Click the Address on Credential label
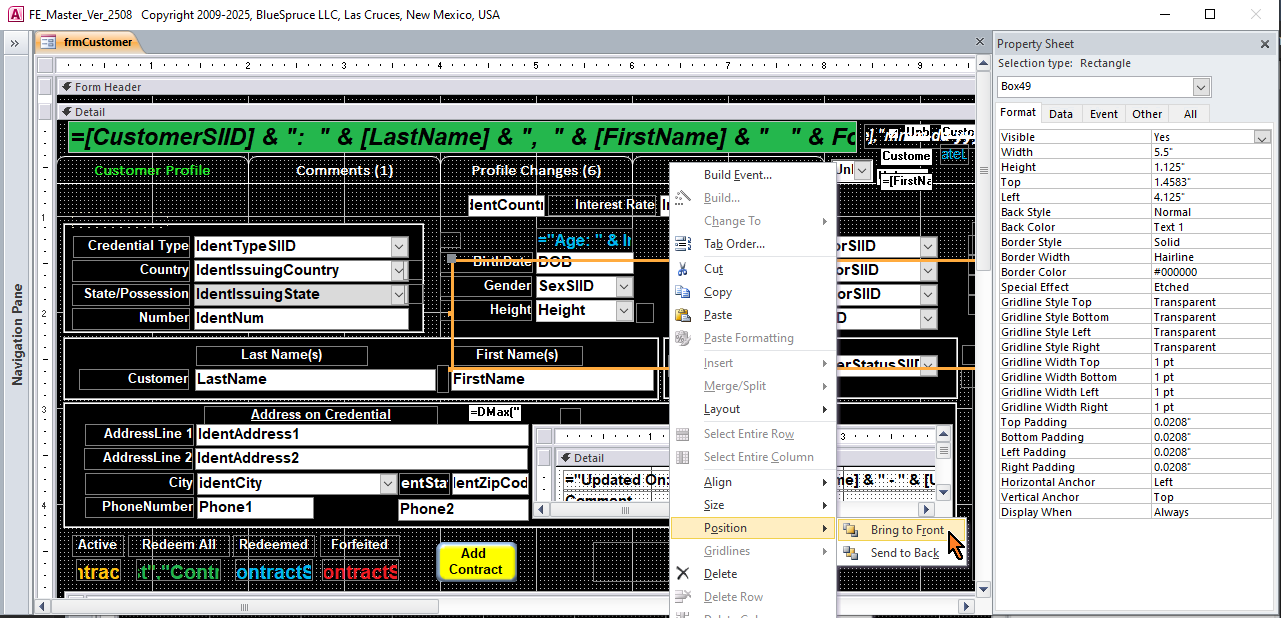The height and width of the screenshot is (618, 1281). 321,414
